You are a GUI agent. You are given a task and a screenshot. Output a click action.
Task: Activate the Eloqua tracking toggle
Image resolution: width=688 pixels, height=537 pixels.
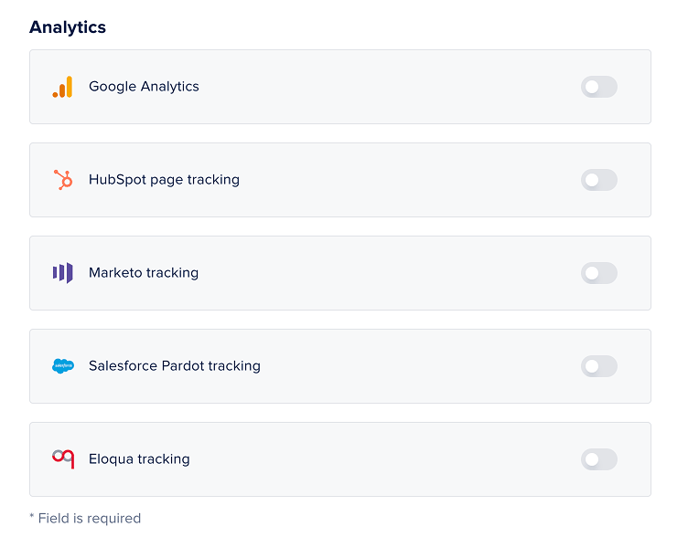(599, 459)
